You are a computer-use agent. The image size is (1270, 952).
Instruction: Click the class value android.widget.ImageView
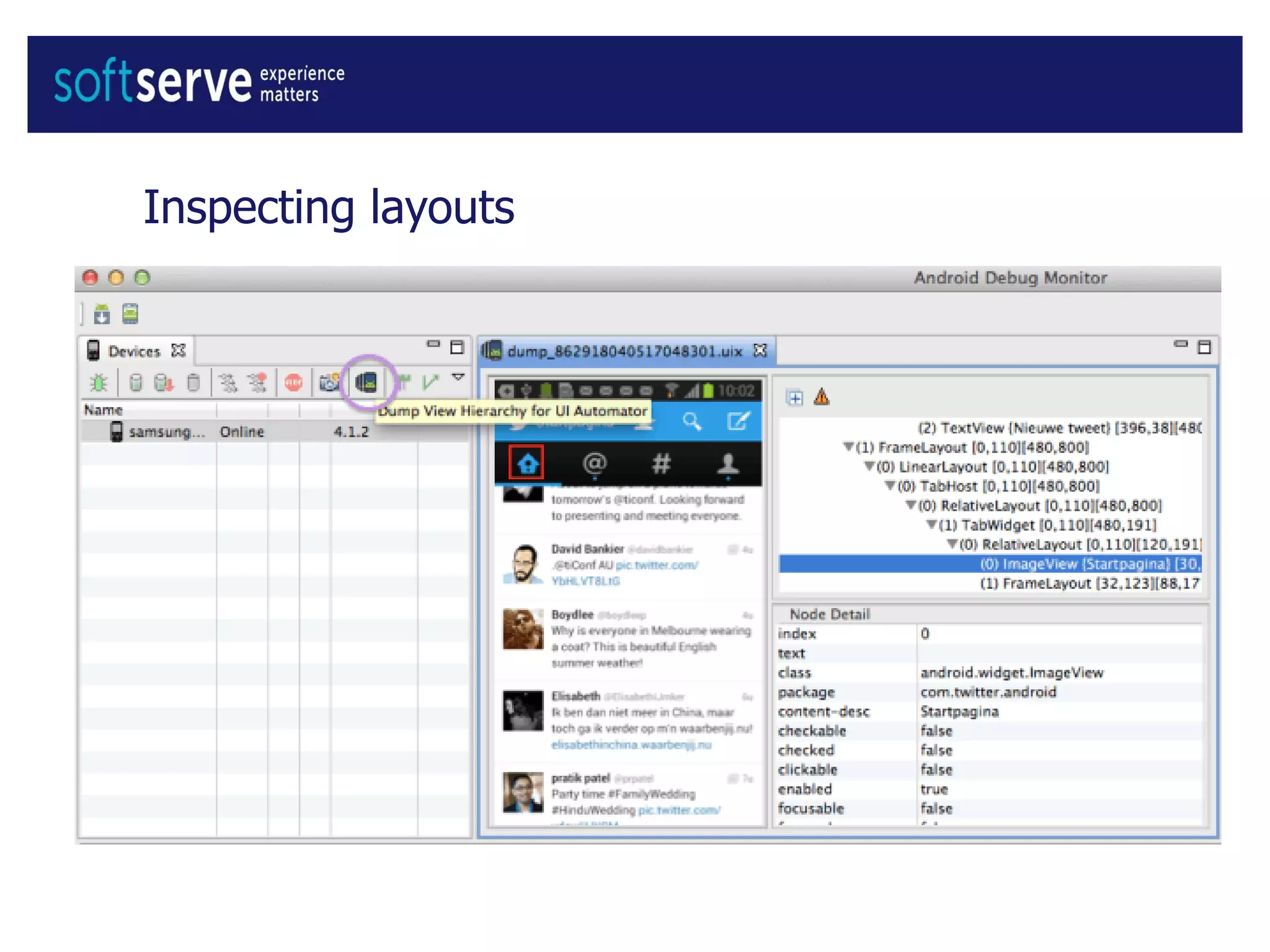point(1012,672)
